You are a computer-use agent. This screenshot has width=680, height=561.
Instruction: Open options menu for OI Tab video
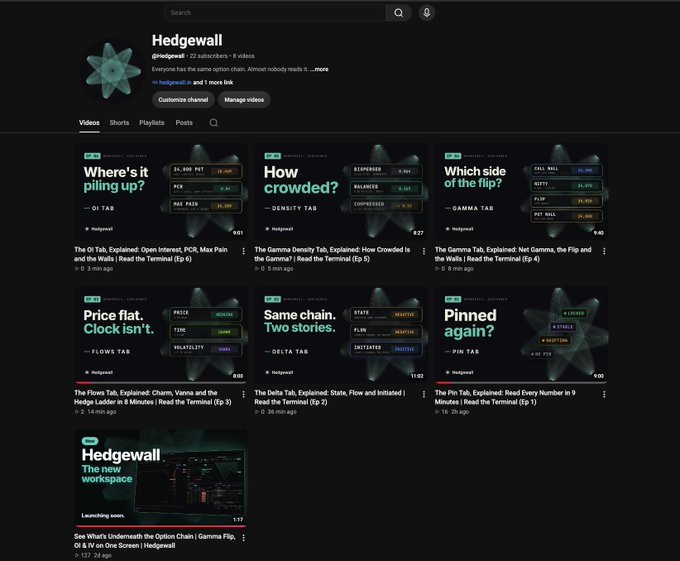[x=243, y=251]
